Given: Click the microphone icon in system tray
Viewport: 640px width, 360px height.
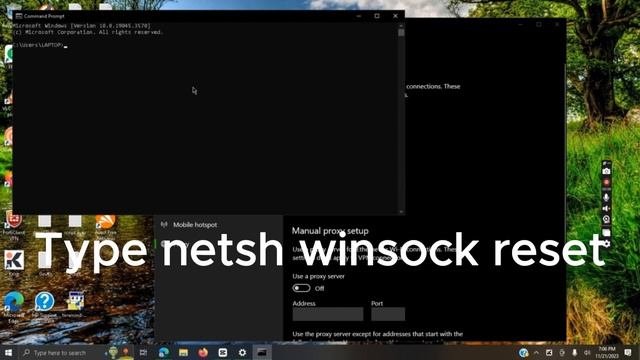Looking at the screenshot, I should (x=575, y=353).
